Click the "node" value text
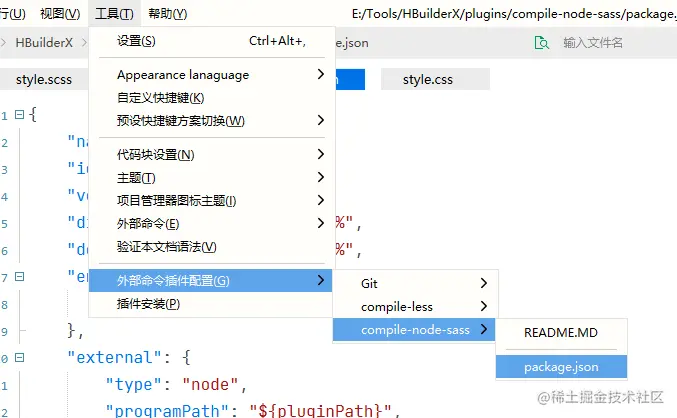This screenshot has width=677, height=418. click(x=210, y=384)
